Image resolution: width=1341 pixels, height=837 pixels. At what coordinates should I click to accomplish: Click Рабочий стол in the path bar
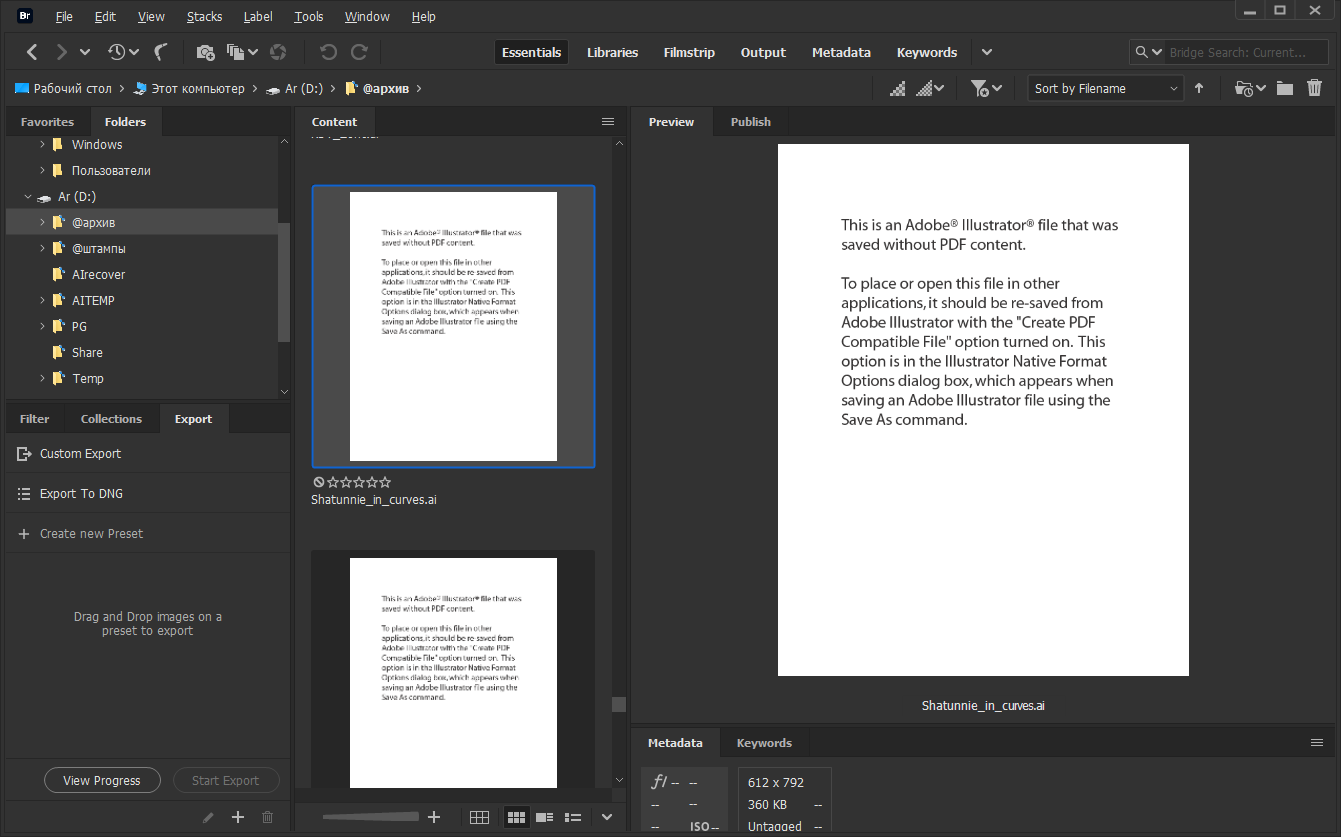coord(63,88)
